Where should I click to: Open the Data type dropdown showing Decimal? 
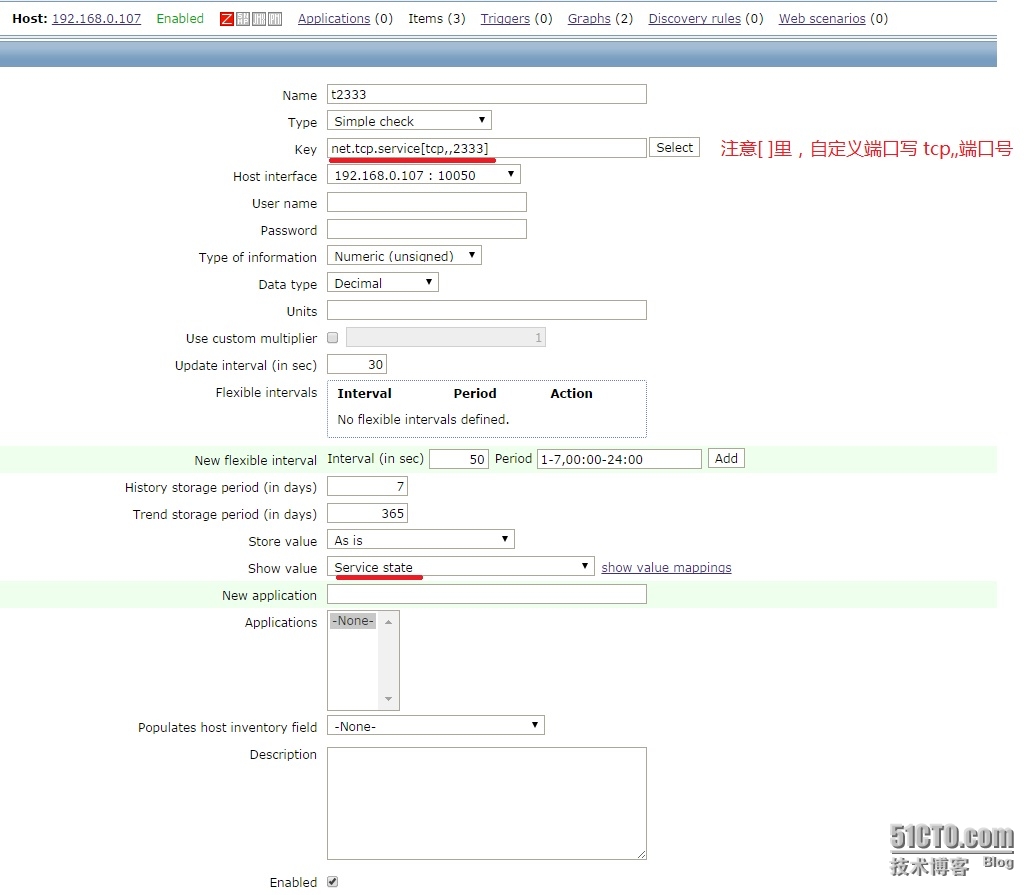383,283
